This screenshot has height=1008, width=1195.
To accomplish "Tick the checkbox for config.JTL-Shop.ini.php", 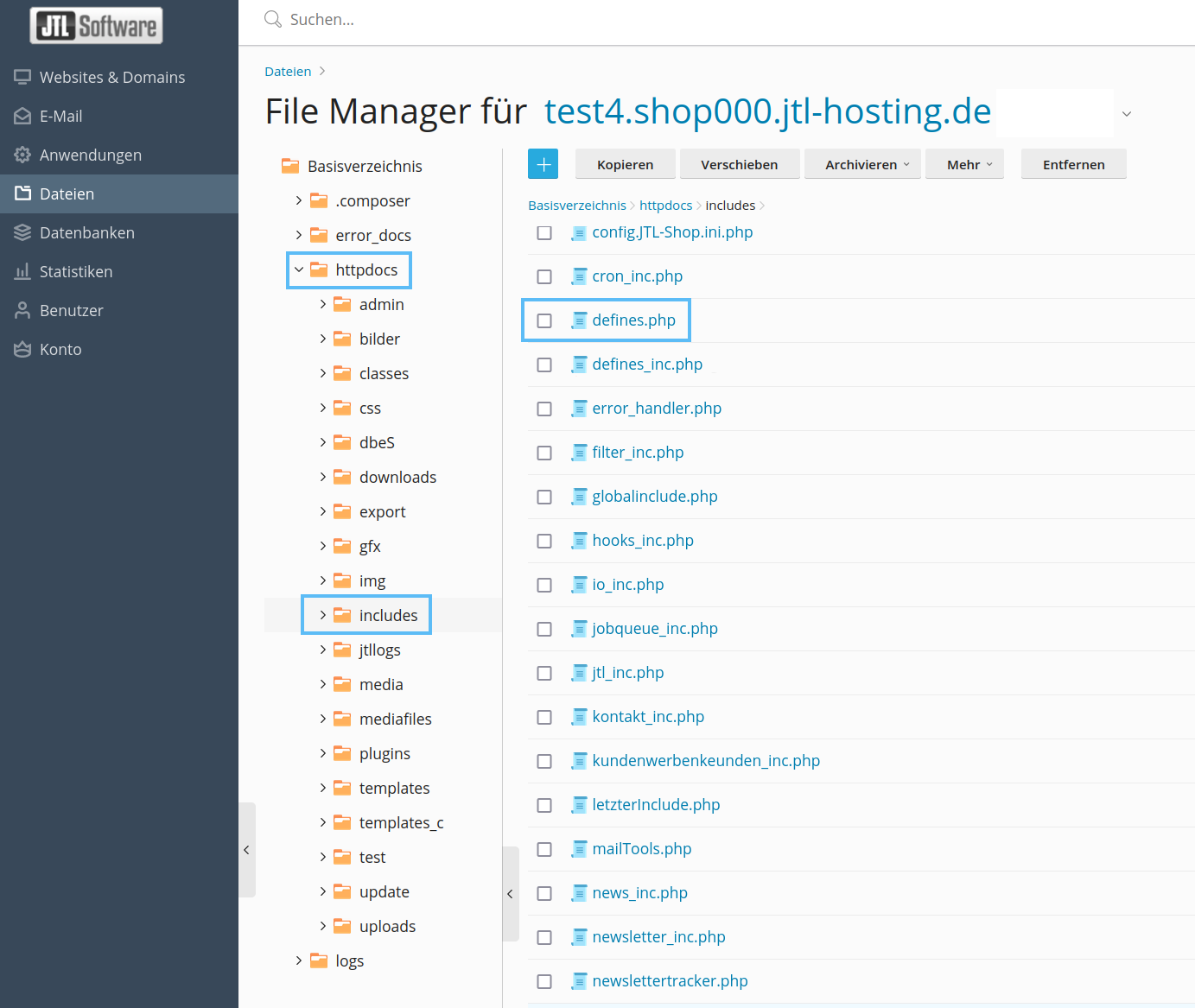I will pyautogui.click(x=544, y=232).
